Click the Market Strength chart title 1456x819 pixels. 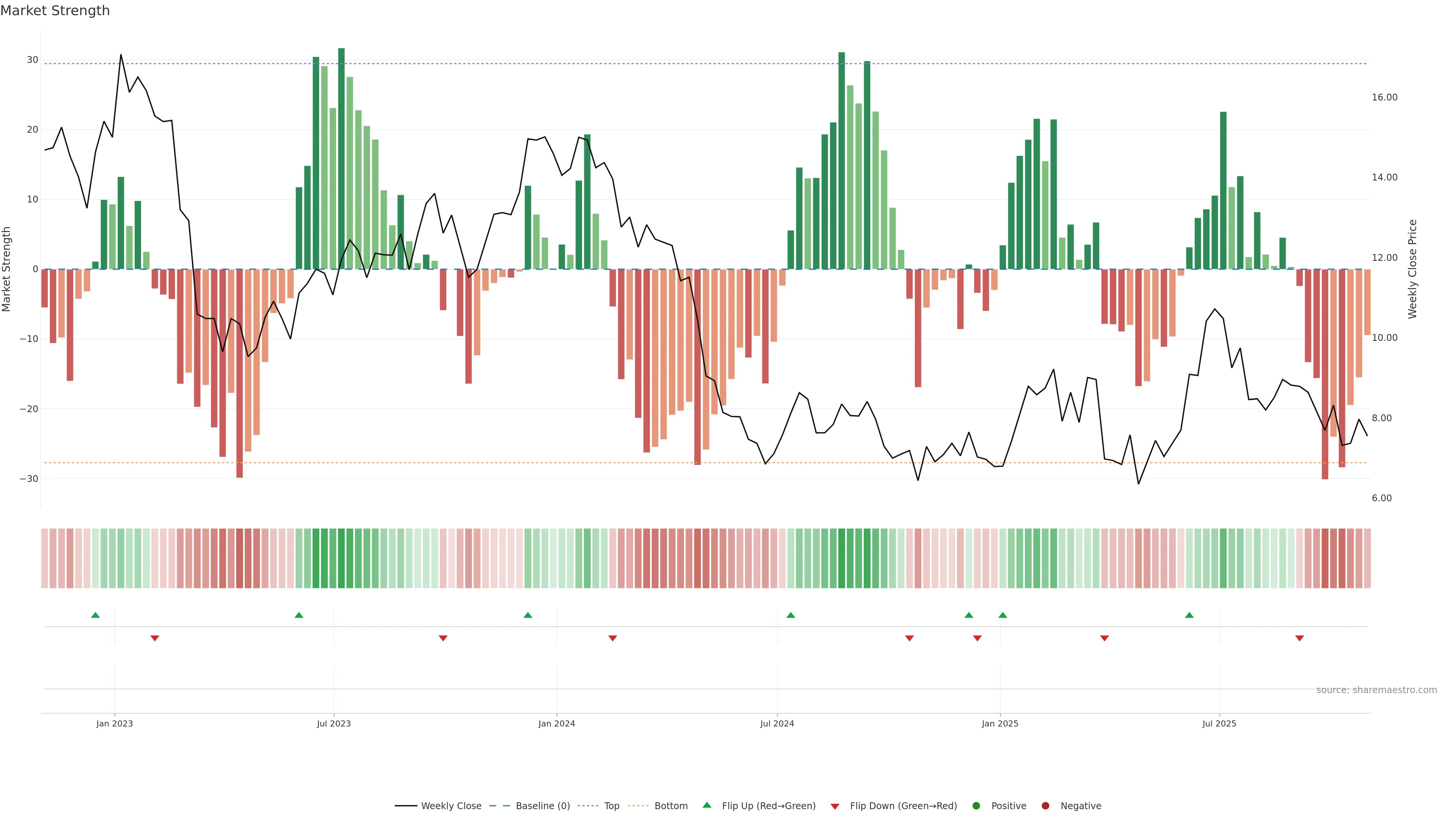(x=55, y=11)
